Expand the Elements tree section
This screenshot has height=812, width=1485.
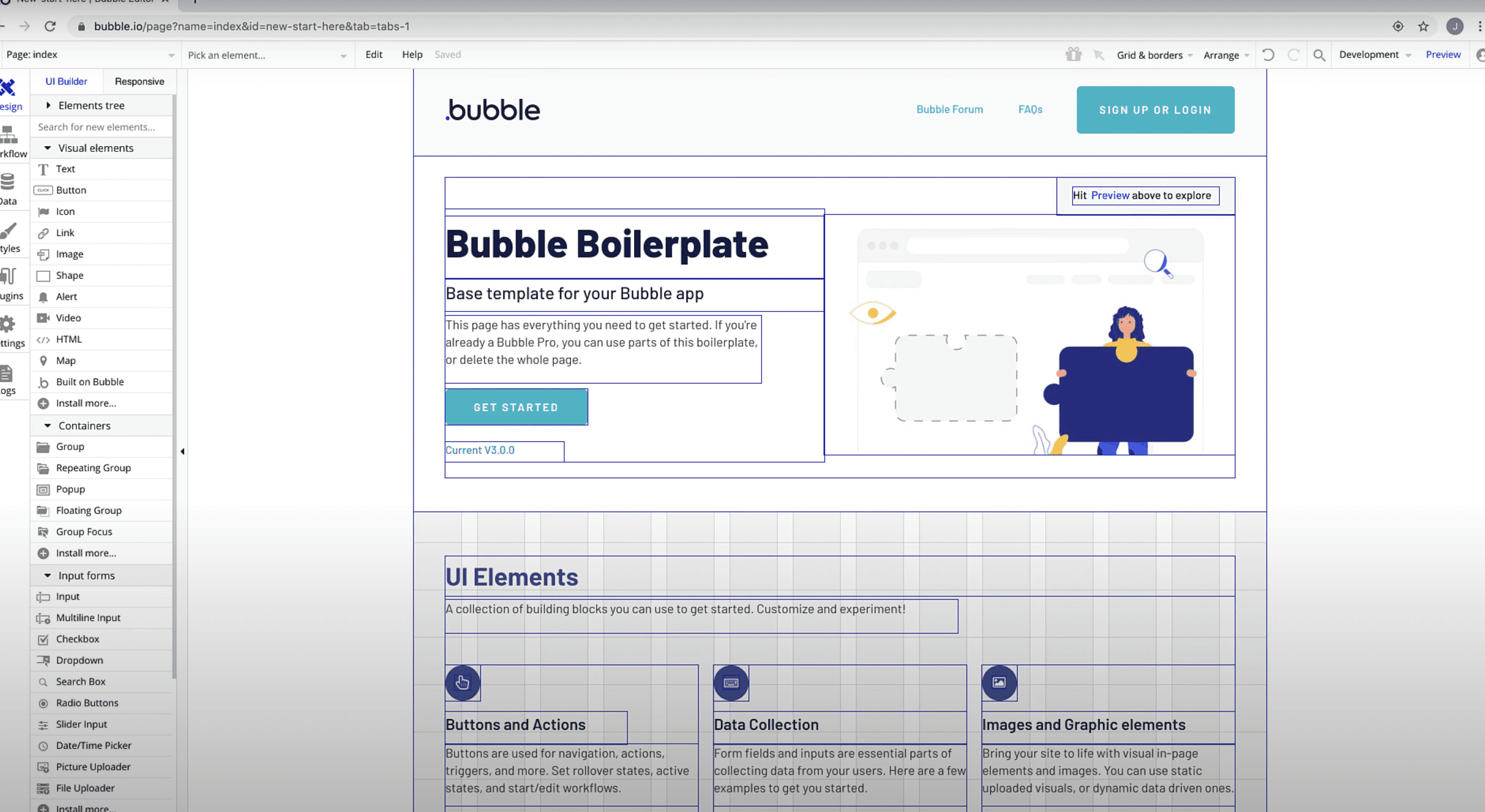click(102, 106)
